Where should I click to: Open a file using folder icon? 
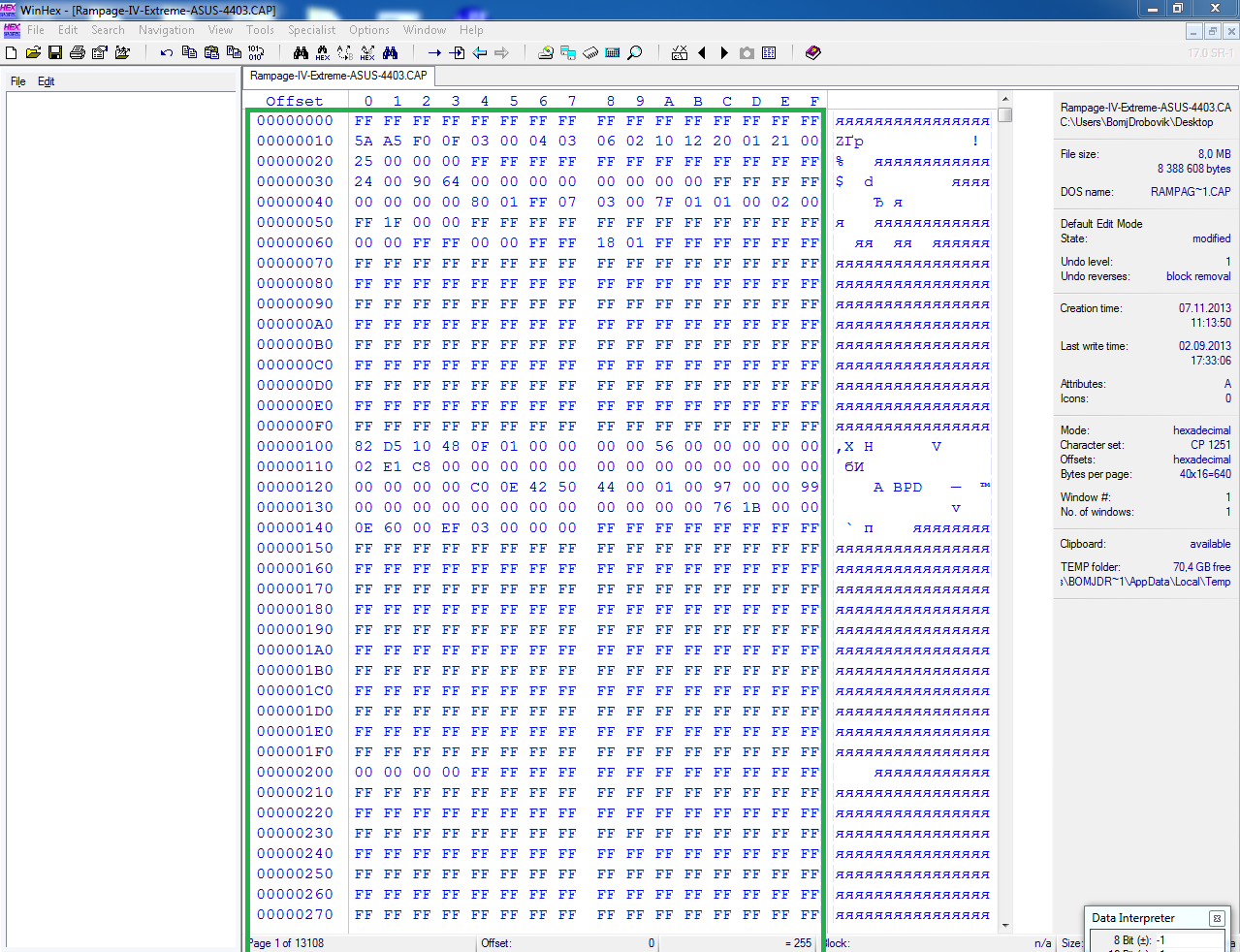(33, 52)
